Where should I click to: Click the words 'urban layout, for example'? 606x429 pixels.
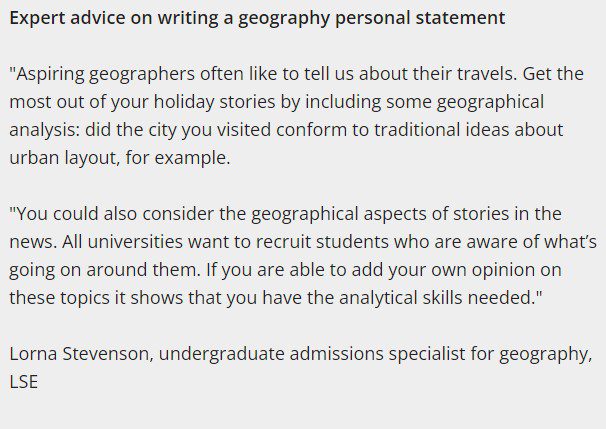click(119, 158)
